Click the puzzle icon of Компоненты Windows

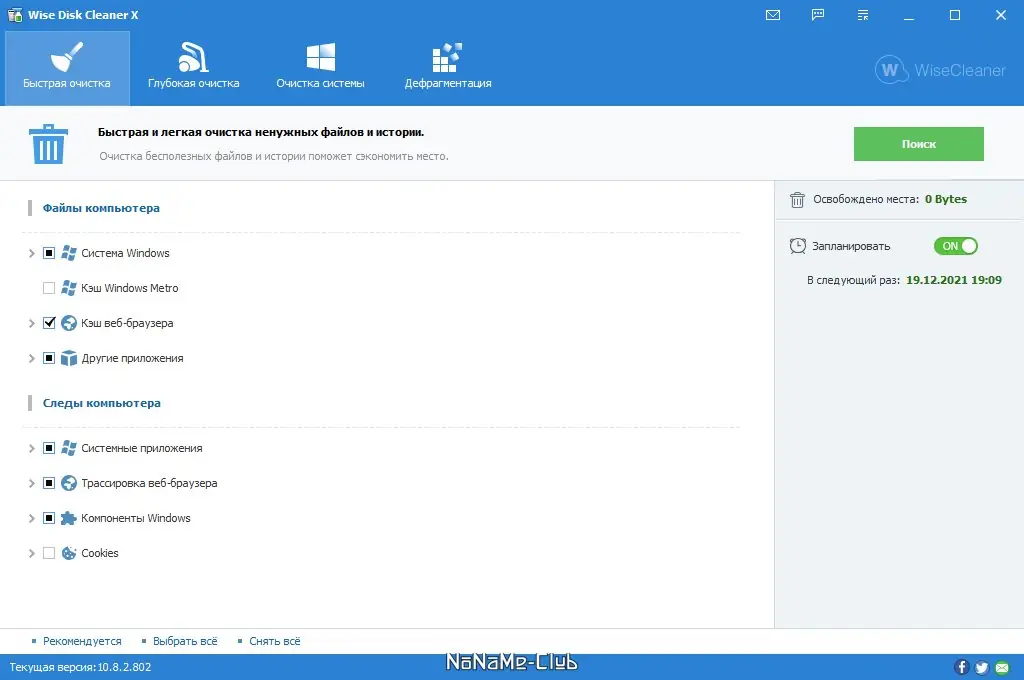coord(69,518)
